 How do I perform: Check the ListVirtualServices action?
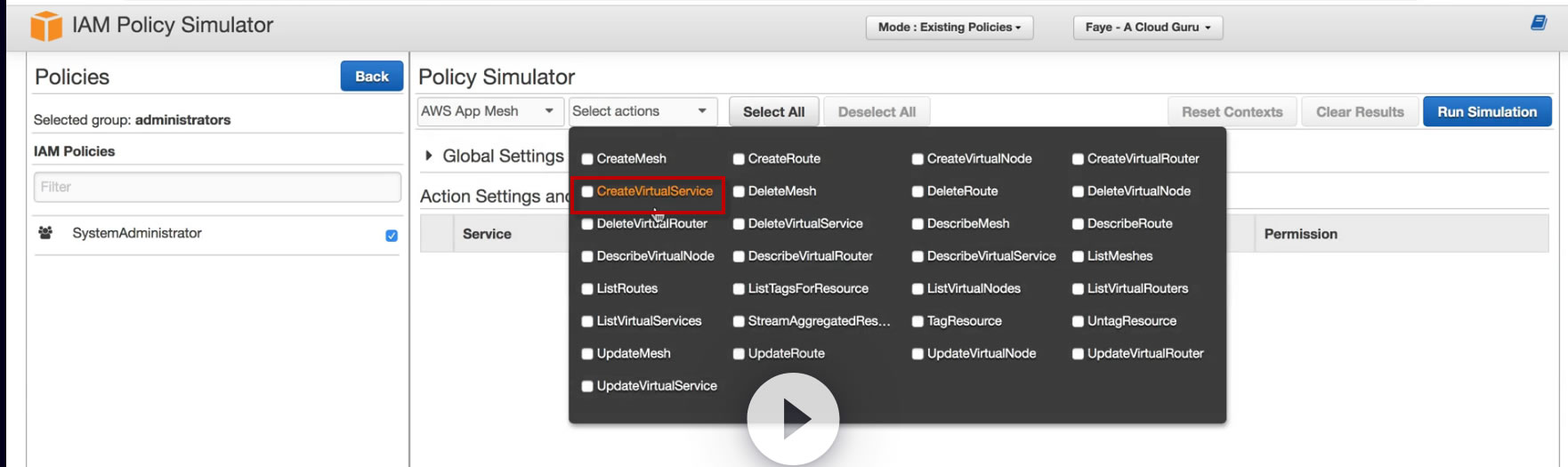point(587,321)
